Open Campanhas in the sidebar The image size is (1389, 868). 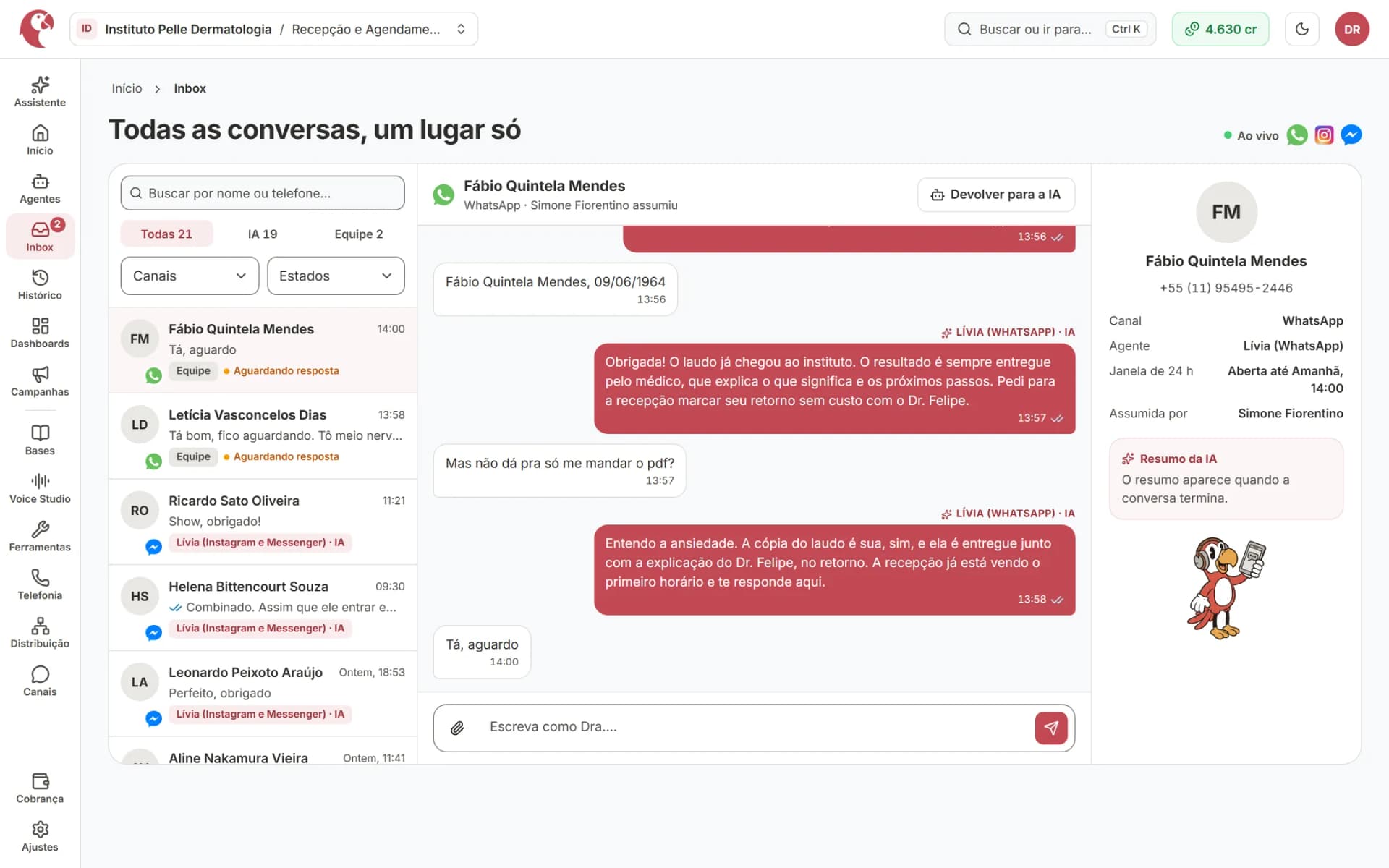point(40,382)
